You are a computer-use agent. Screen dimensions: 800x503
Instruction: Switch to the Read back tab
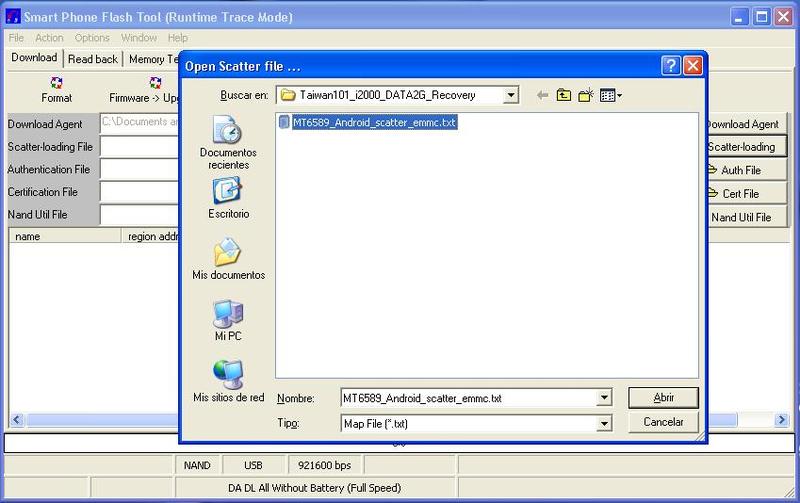tap(93, 59)
